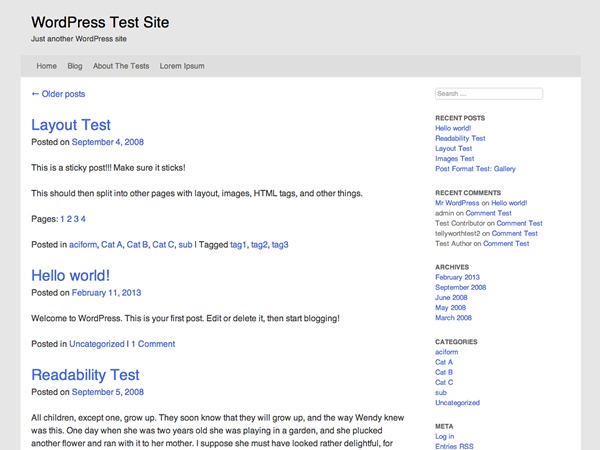Open About The Tests menu item
Screen dimensions: 600x450
121,66
